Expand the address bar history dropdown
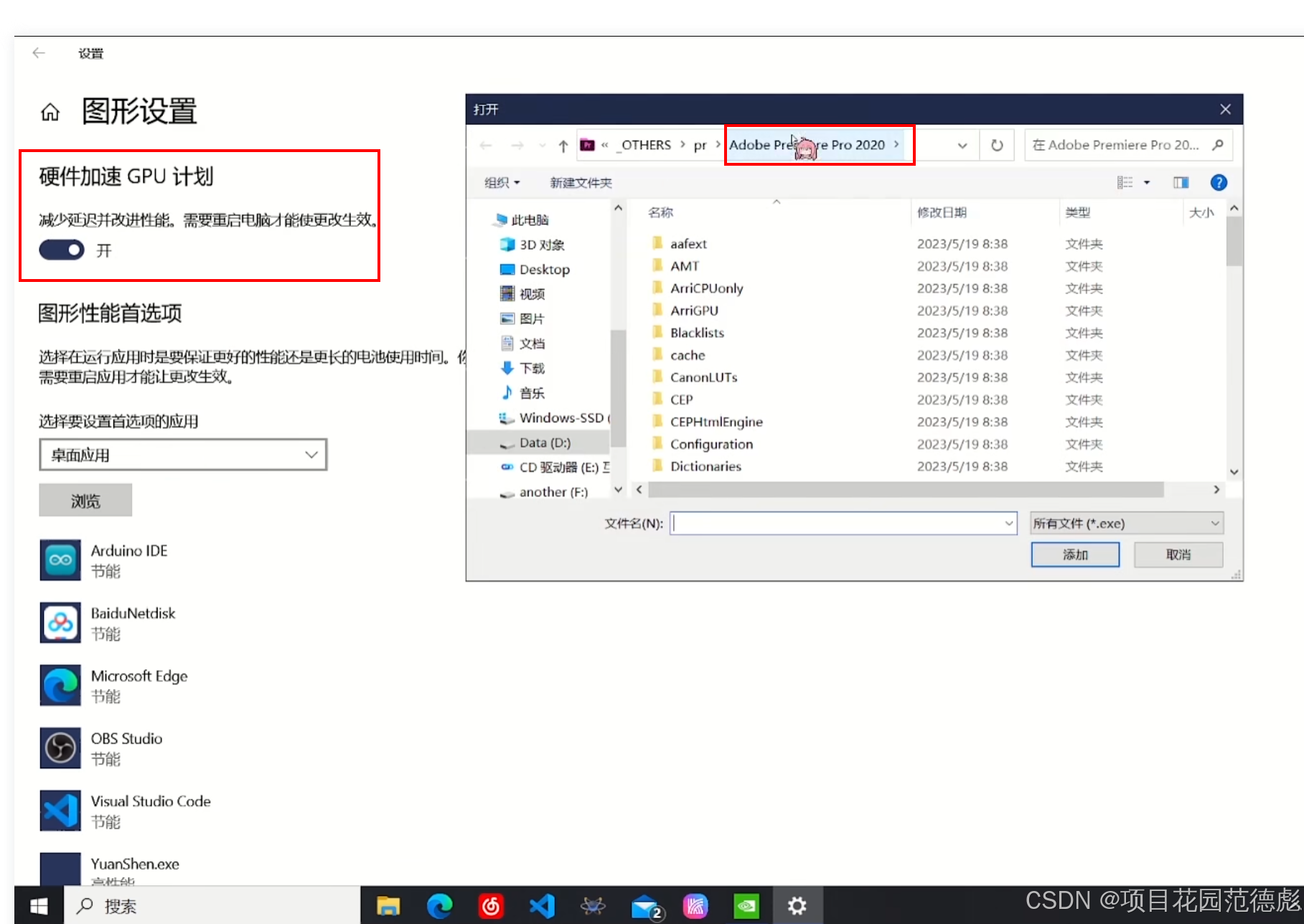Image resolution: width=1304 pixels, height=924 pixels. [x=962, y=146]
